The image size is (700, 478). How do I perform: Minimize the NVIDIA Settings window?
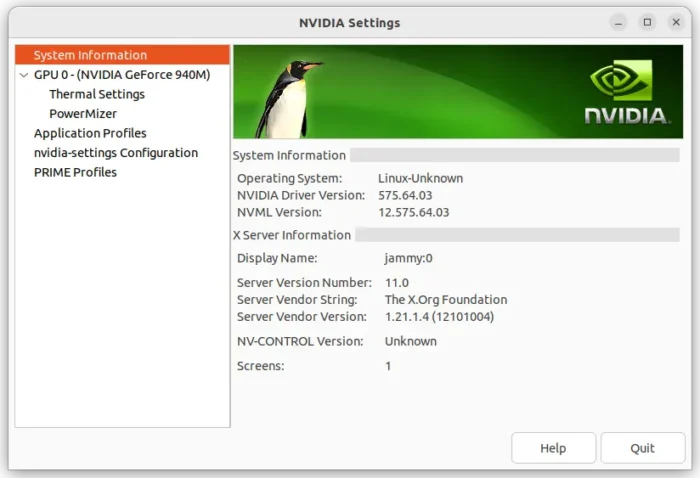[x=620, y=22]
